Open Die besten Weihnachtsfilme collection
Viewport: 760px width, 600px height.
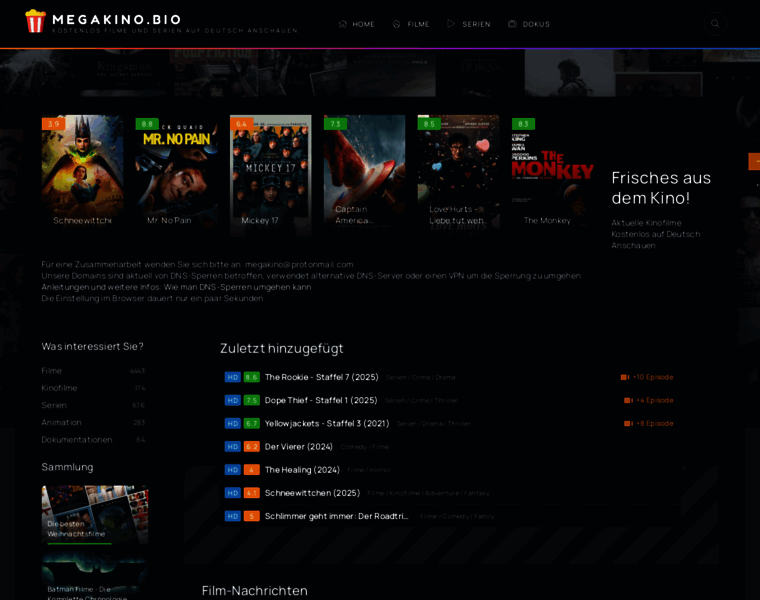(95, 515)
